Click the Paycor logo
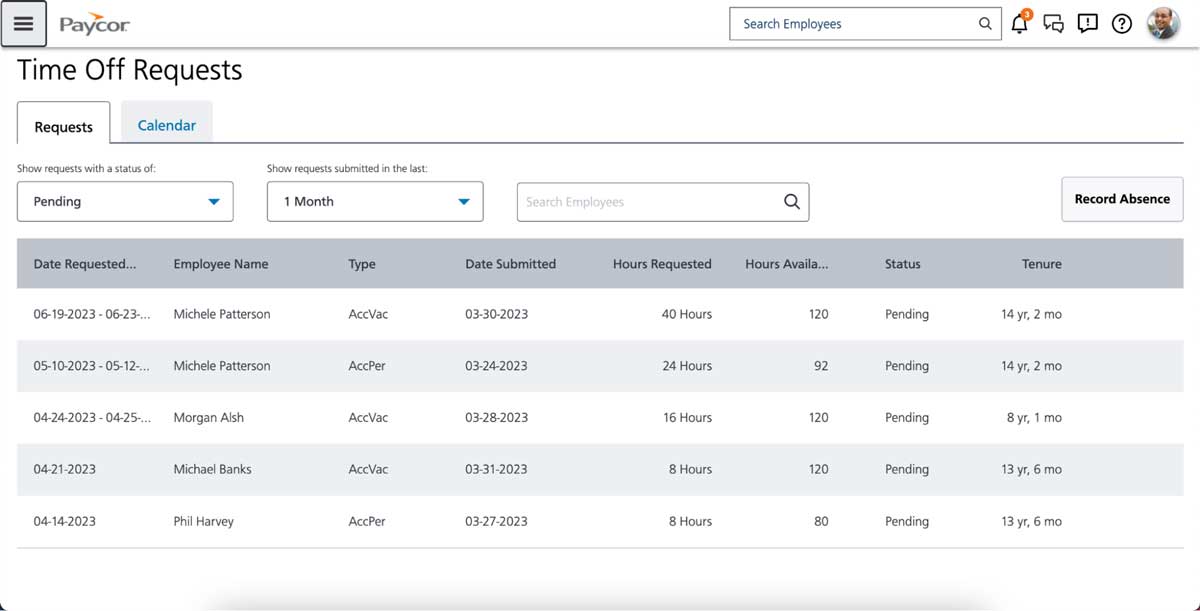The height and width of the screenshot is (611, 1200). click(93, 23)
